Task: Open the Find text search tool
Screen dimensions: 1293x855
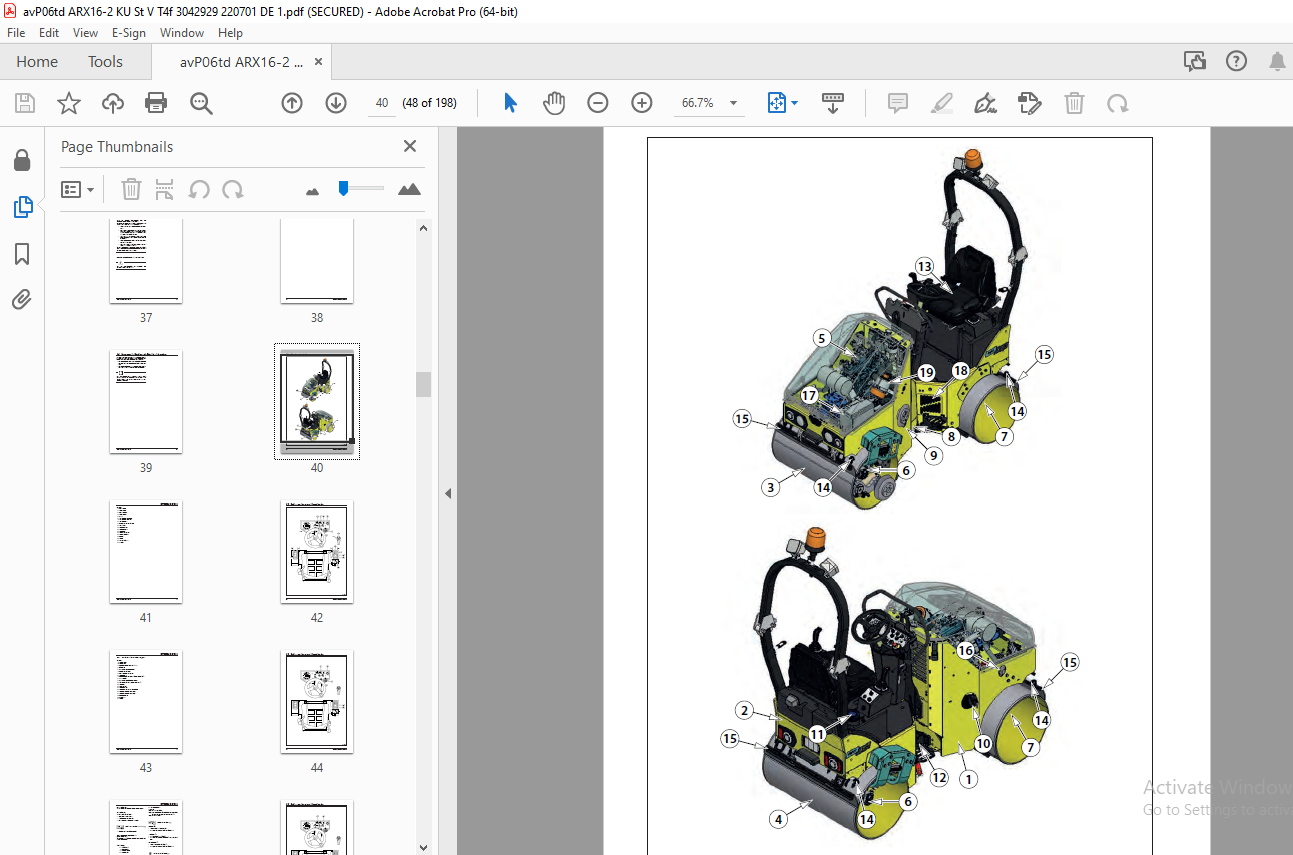Action: point(201,103)
